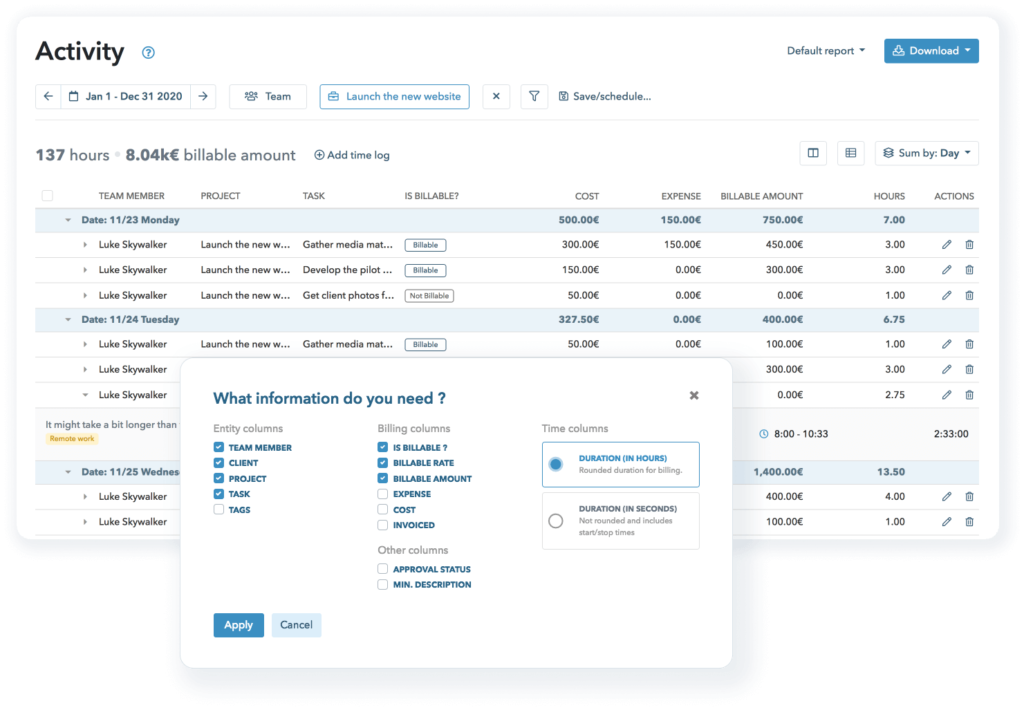Go to next date range arrow

[203, 97]
